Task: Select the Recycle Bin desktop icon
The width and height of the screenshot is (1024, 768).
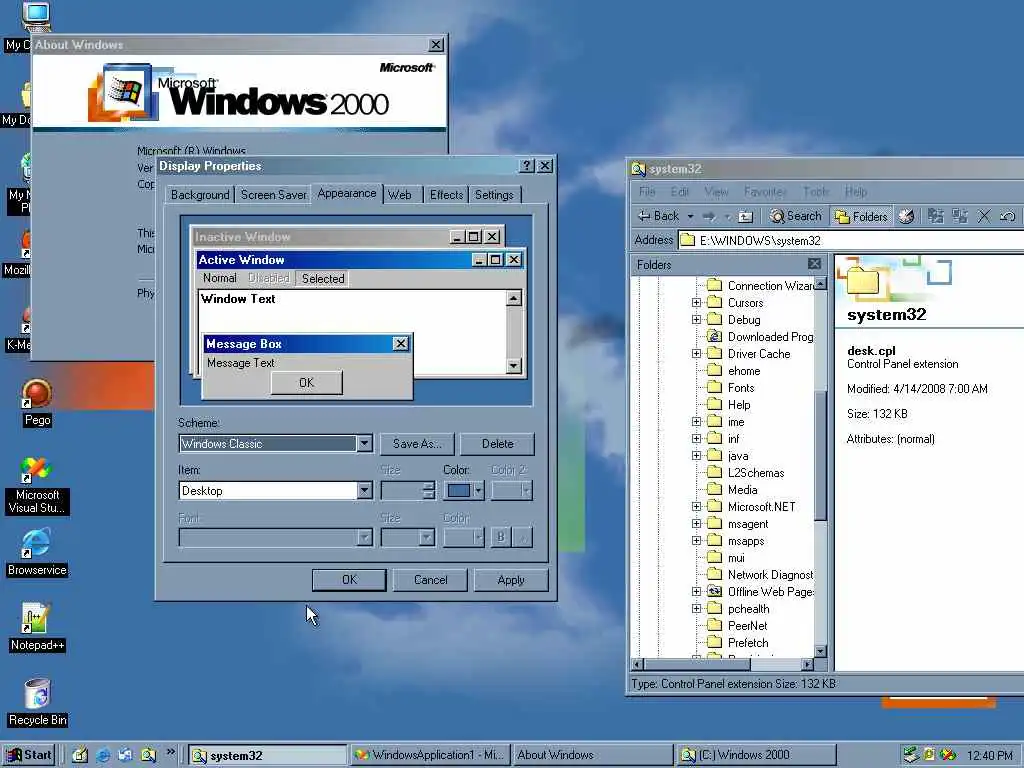Action: click(x=37, y=702)
